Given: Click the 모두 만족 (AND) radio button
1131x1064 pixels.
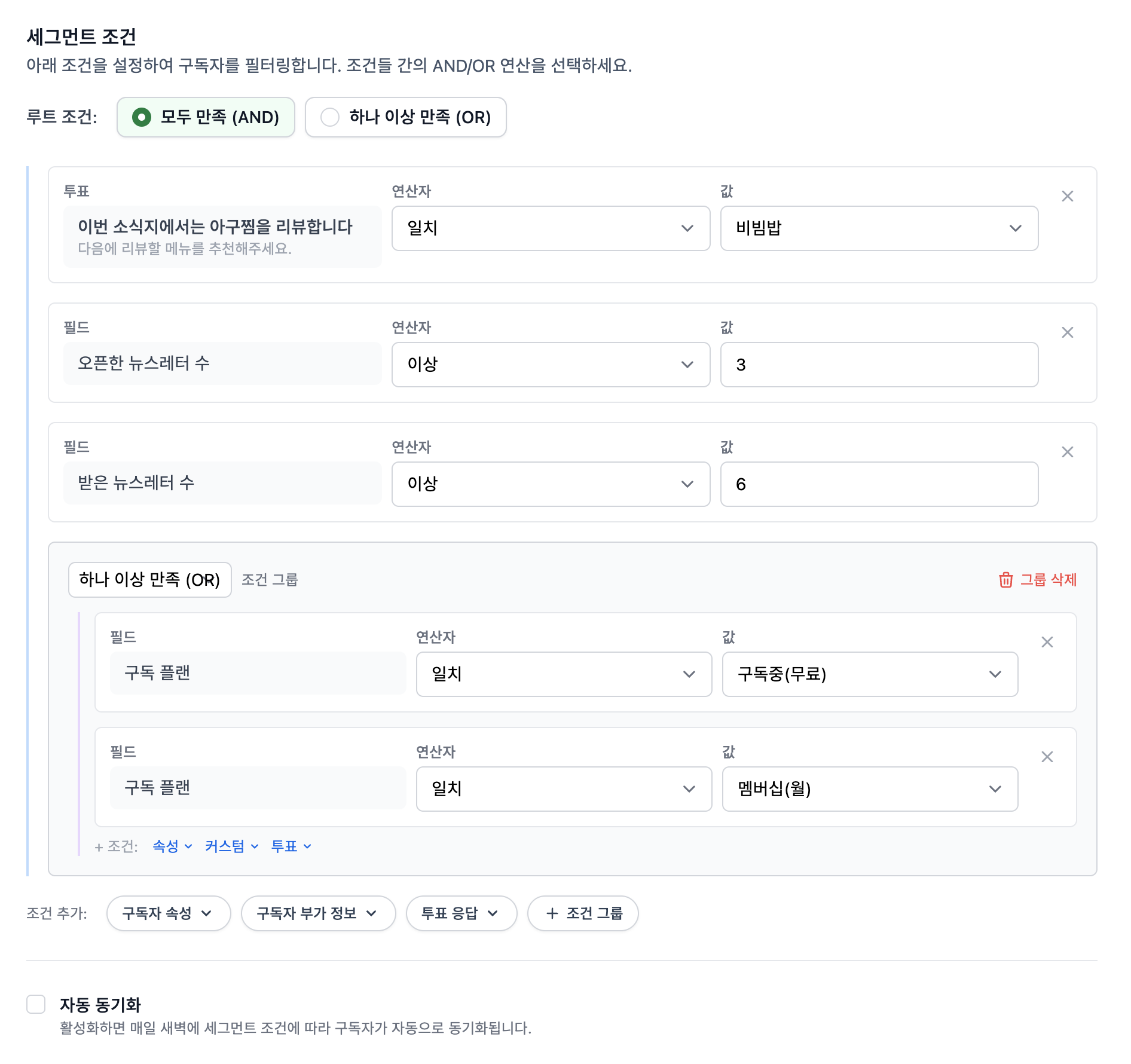Looking at the screenshot, I should pos(142,117).
